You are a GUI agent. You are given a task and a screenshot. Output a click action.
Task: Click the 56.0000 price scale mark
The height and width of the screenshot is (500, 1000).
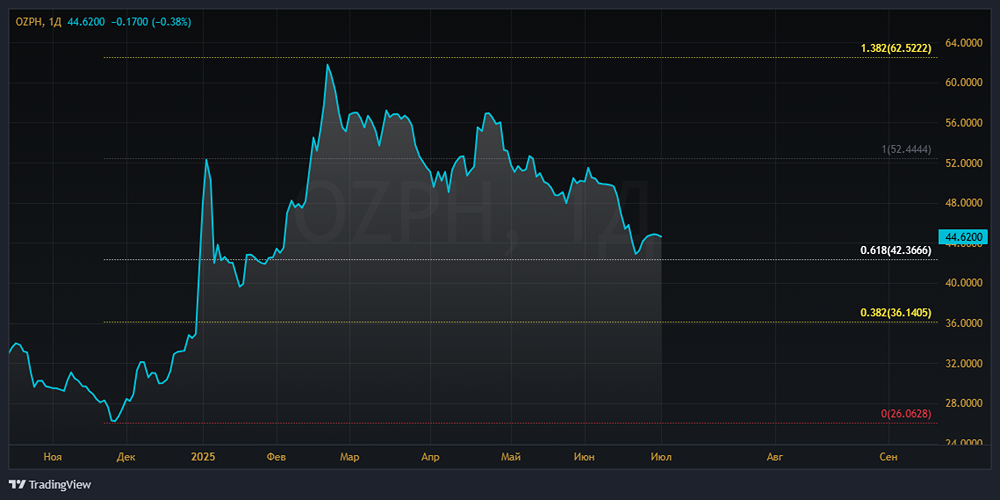pyautogui.click(x=966, y=123)
